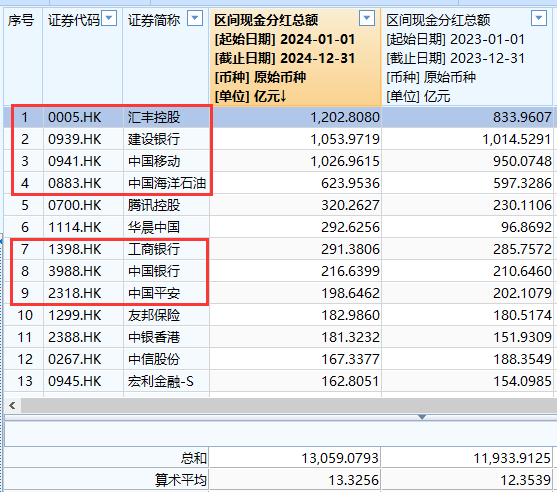The width and height of the screenshot is (557, 492).
Task: Click the 算术平均 value 12.3539
Action: click(x=525, y=480)
